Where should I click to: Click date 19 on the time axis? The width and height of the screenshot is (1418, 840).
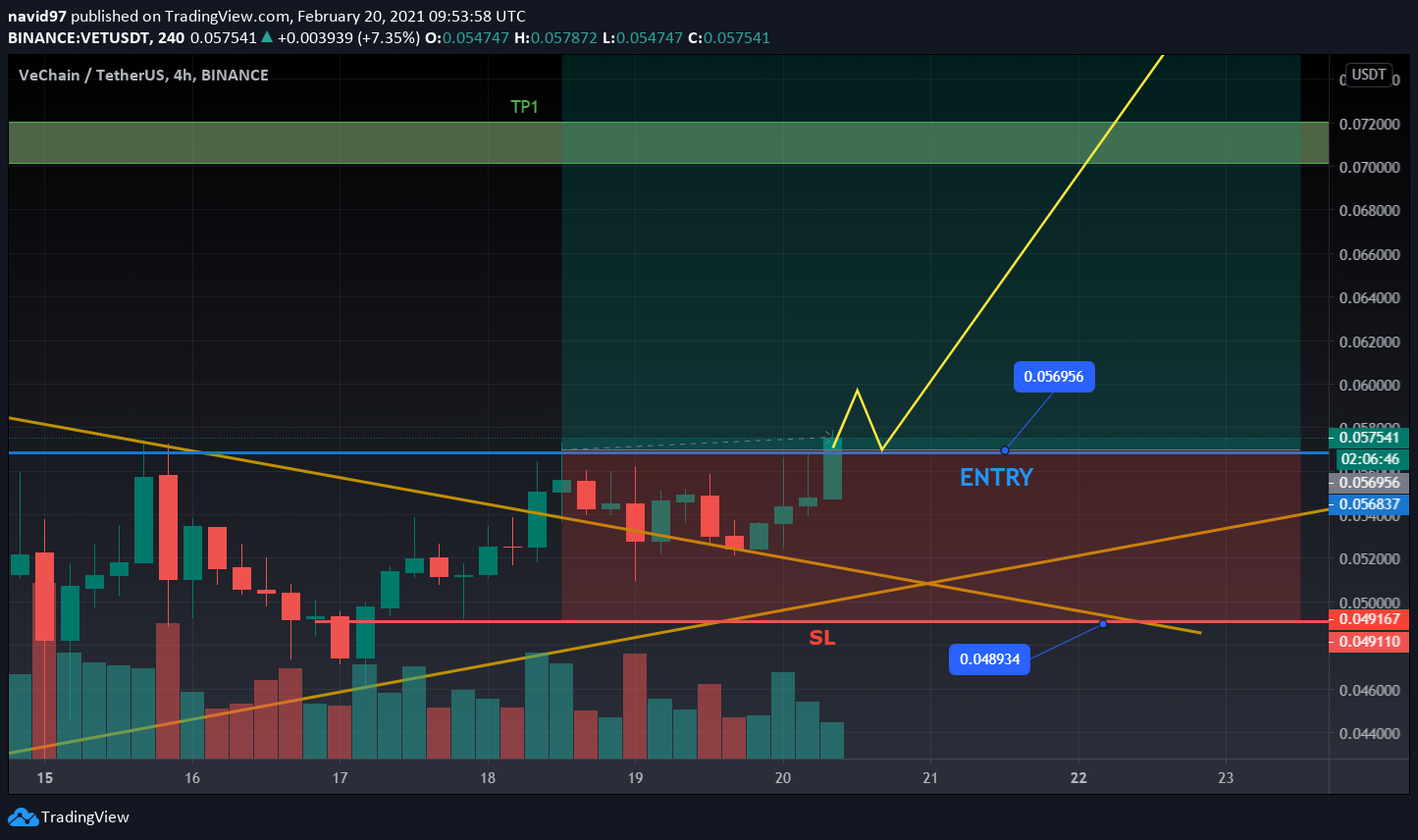635,778
